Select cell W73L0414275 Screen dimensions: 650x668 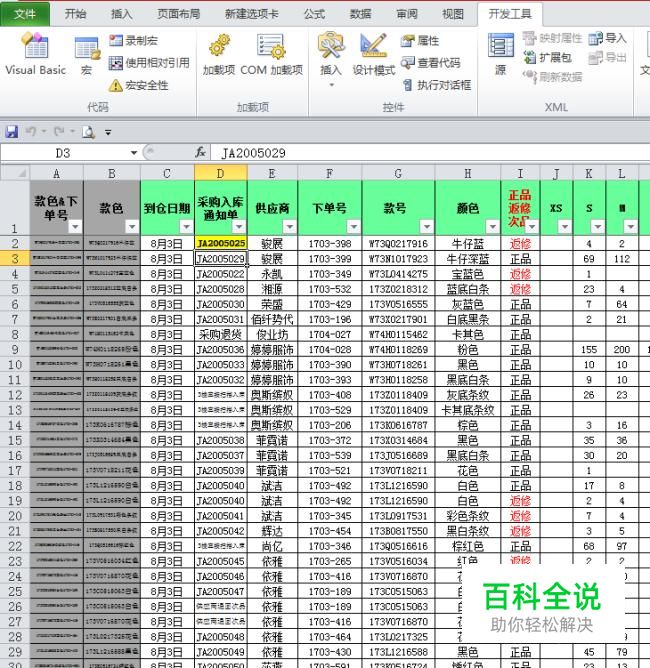click(x=398, y=274)
